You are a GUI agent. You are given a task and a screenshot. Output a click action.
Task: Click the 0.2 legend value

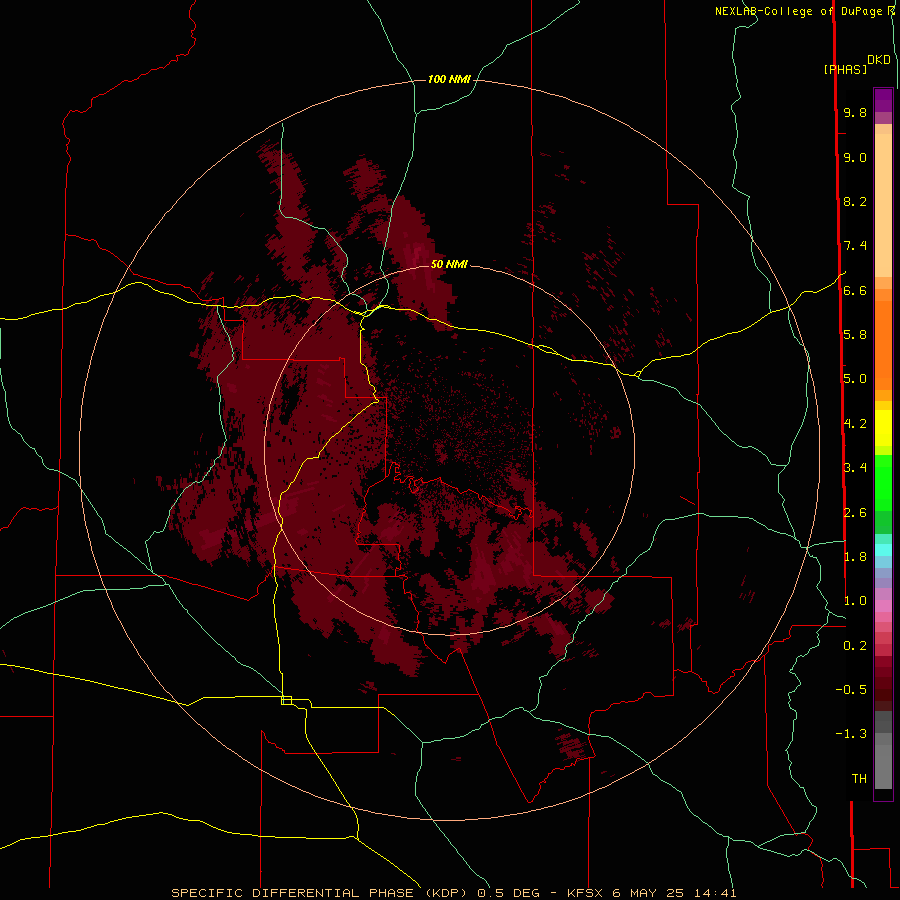point(855,645)
